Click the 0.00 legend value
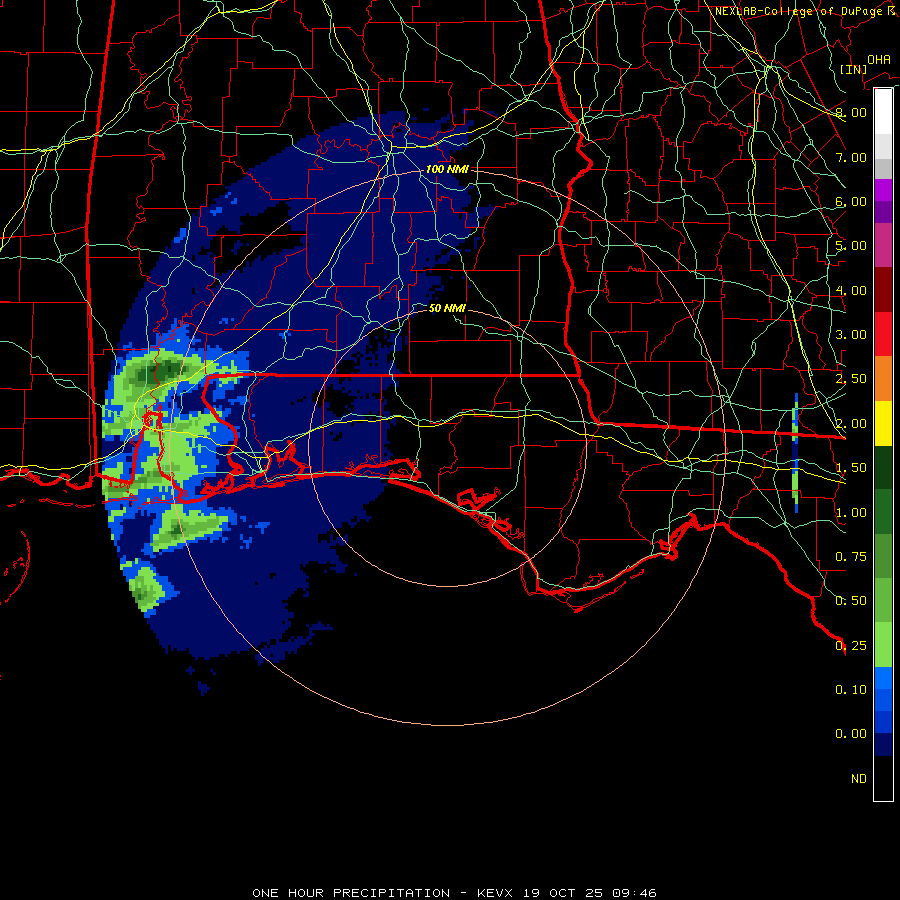The image size is (900, 900). [851, 734]
